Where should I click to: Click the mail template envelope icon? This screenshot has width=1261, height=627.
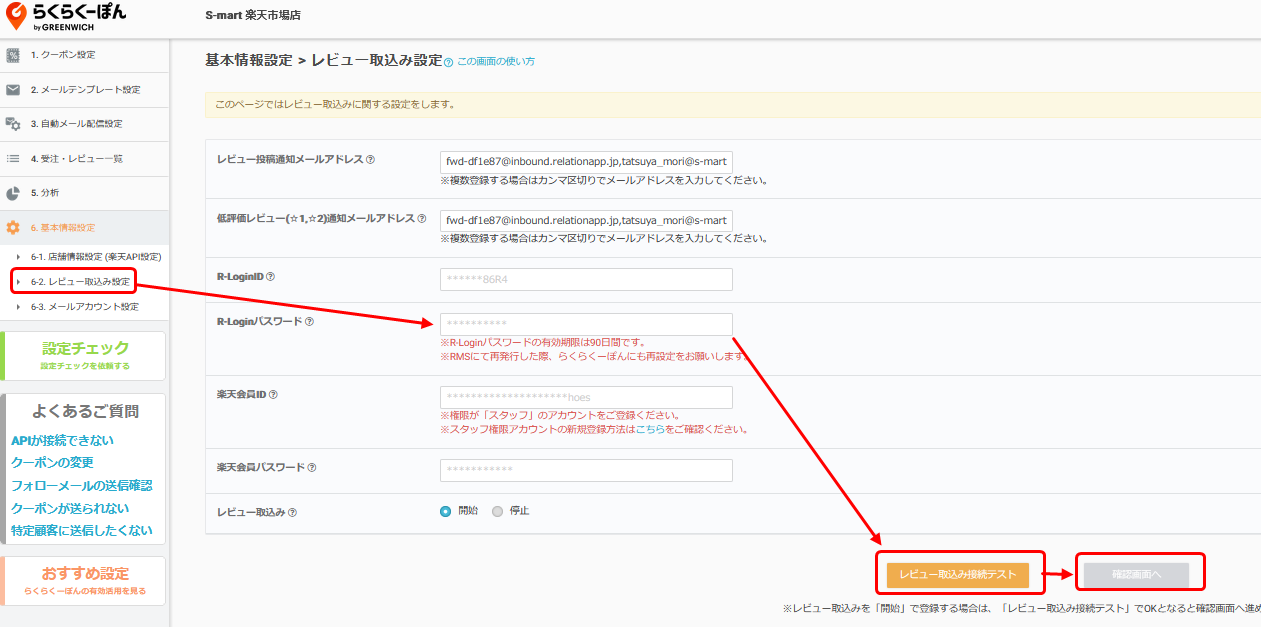coord(13,90)
